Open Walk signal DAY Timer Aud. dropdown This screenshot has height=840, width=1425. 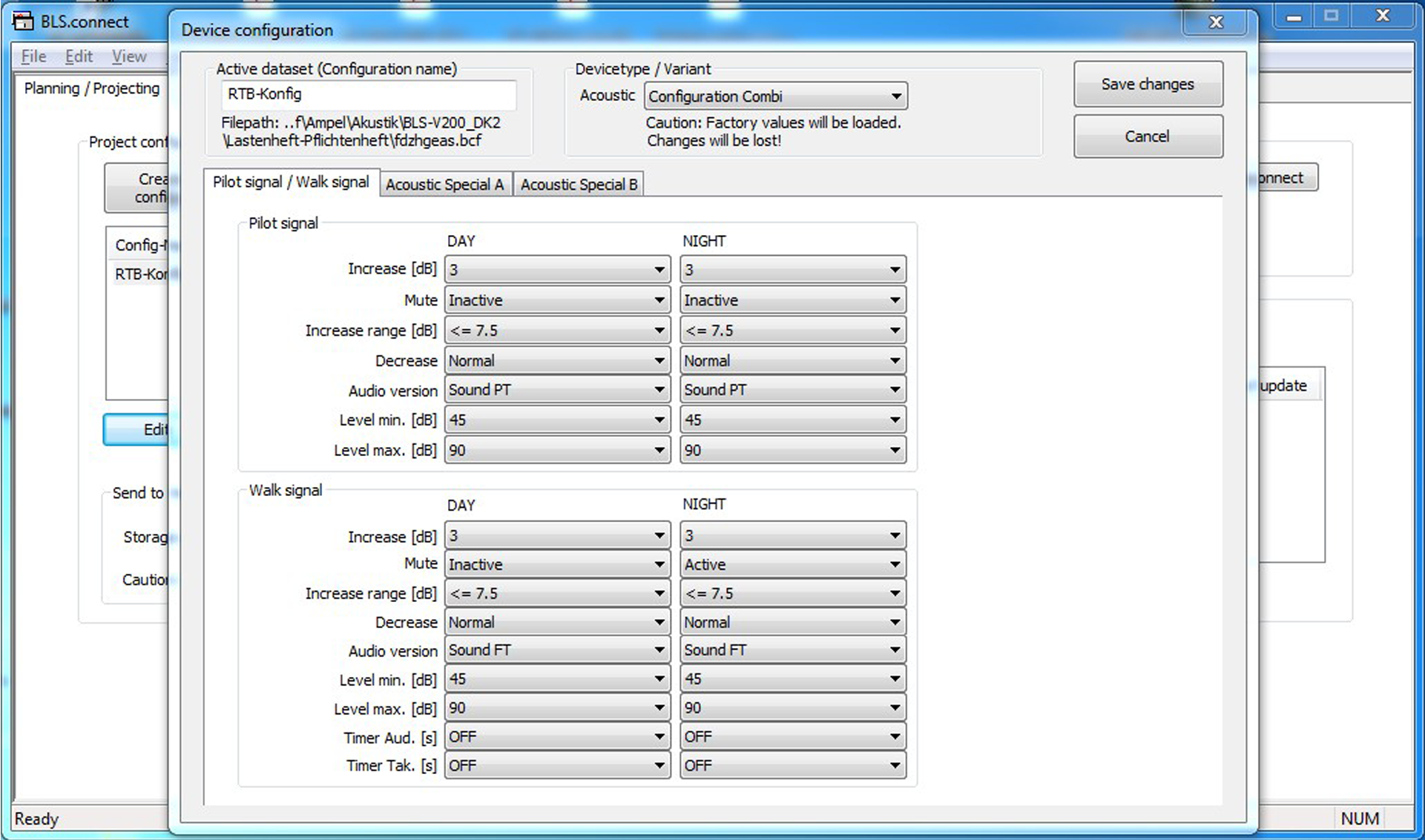coord(557,737)
